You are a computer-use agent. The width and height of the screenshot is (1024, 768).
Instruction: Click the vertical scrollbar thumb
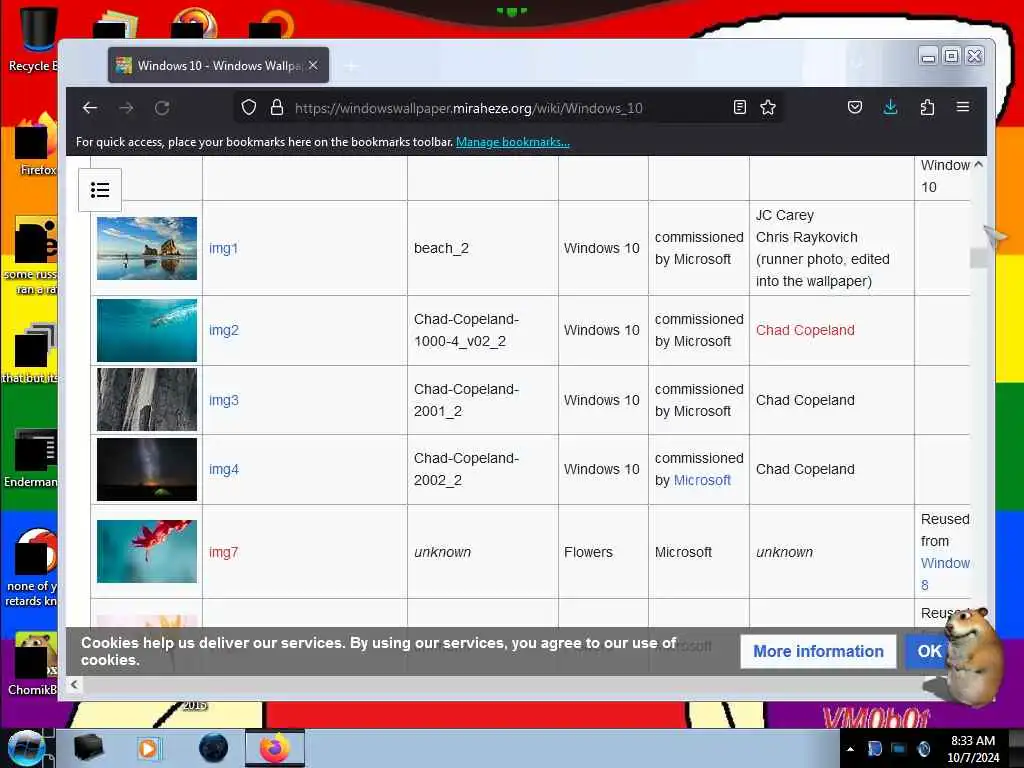pyautogui.click(x=978, y=258)
